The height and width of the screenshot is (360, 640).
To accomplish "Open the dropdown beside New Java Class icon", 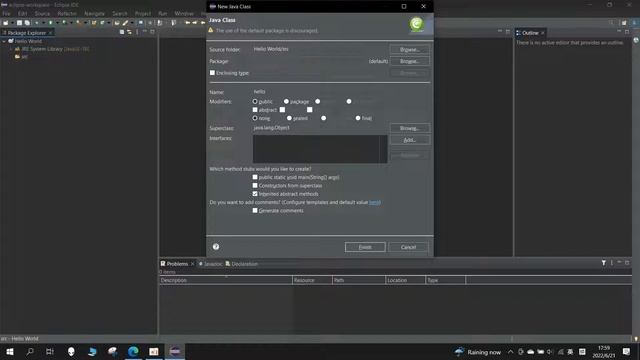I will pos(109,23).
